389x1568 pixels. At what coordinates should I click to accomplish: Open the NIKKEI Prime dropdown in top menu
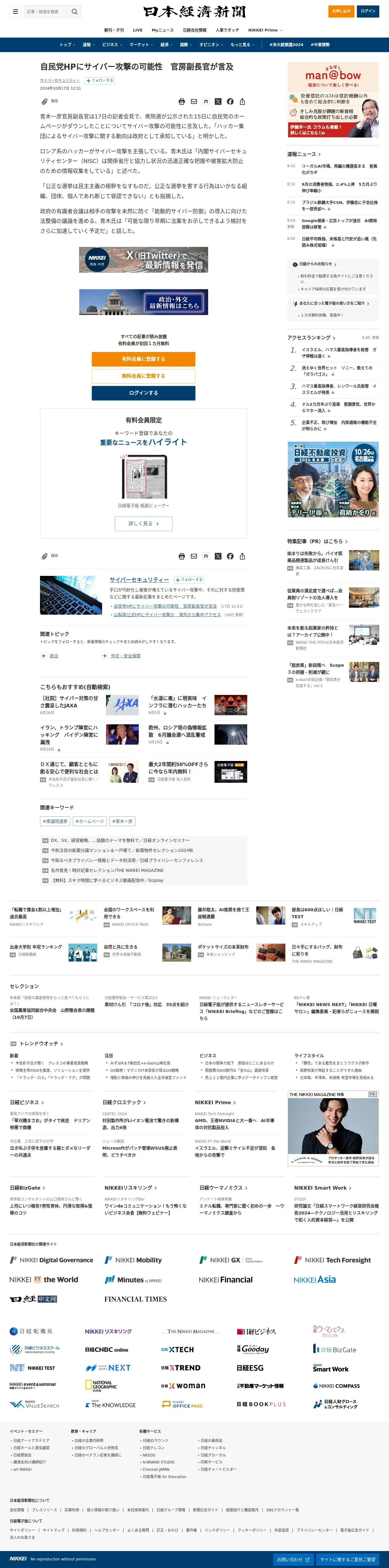[x=265, y=30]
